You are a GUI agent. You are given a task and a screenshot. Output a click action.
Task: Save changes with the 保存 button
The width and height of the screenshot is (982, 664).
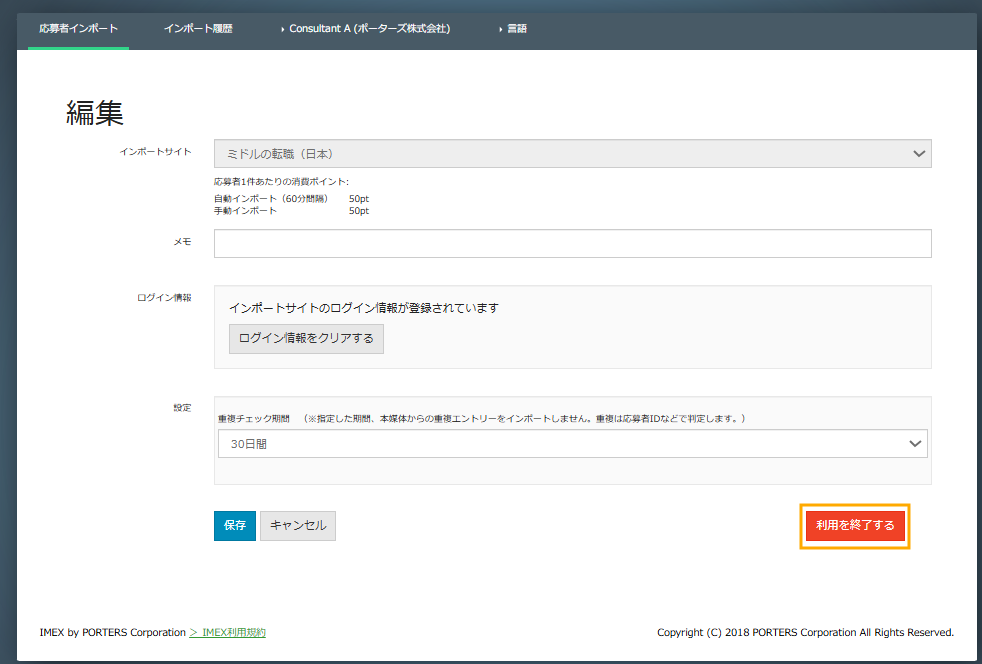pyautogui.click(x=235, y=526)
